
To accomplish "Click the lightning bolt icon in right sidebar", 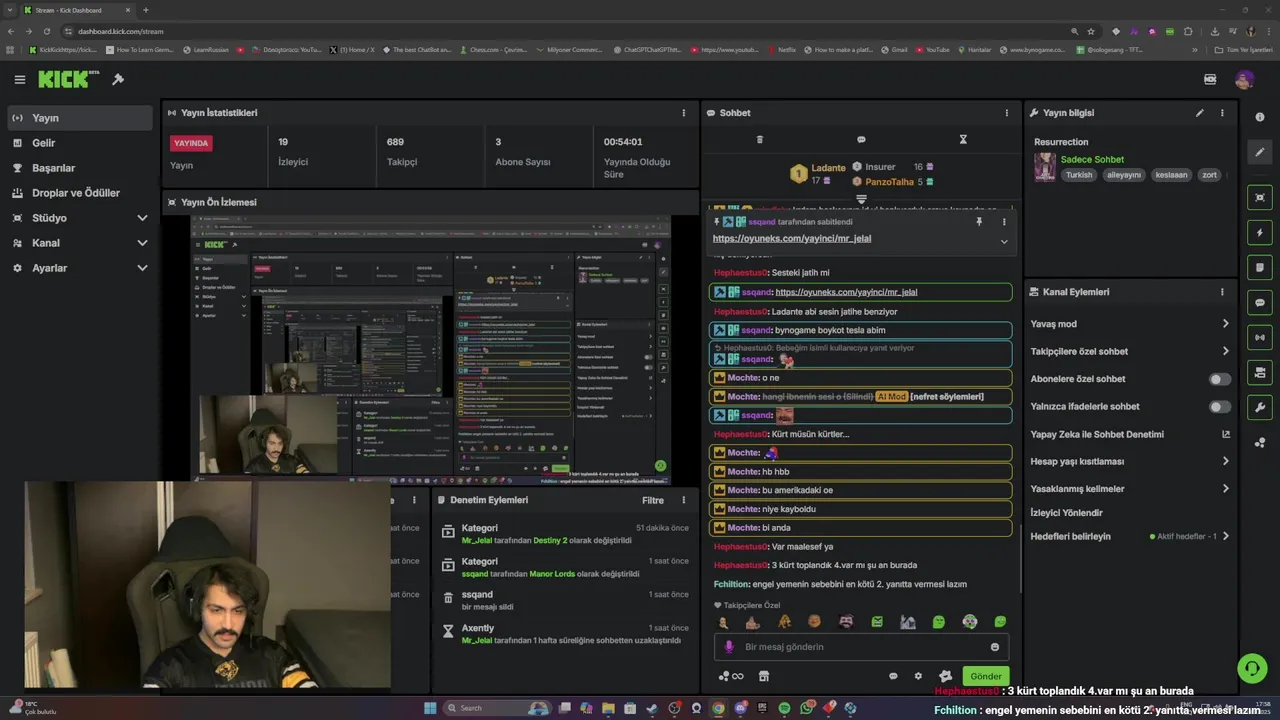I will (x=1260, y=233).
